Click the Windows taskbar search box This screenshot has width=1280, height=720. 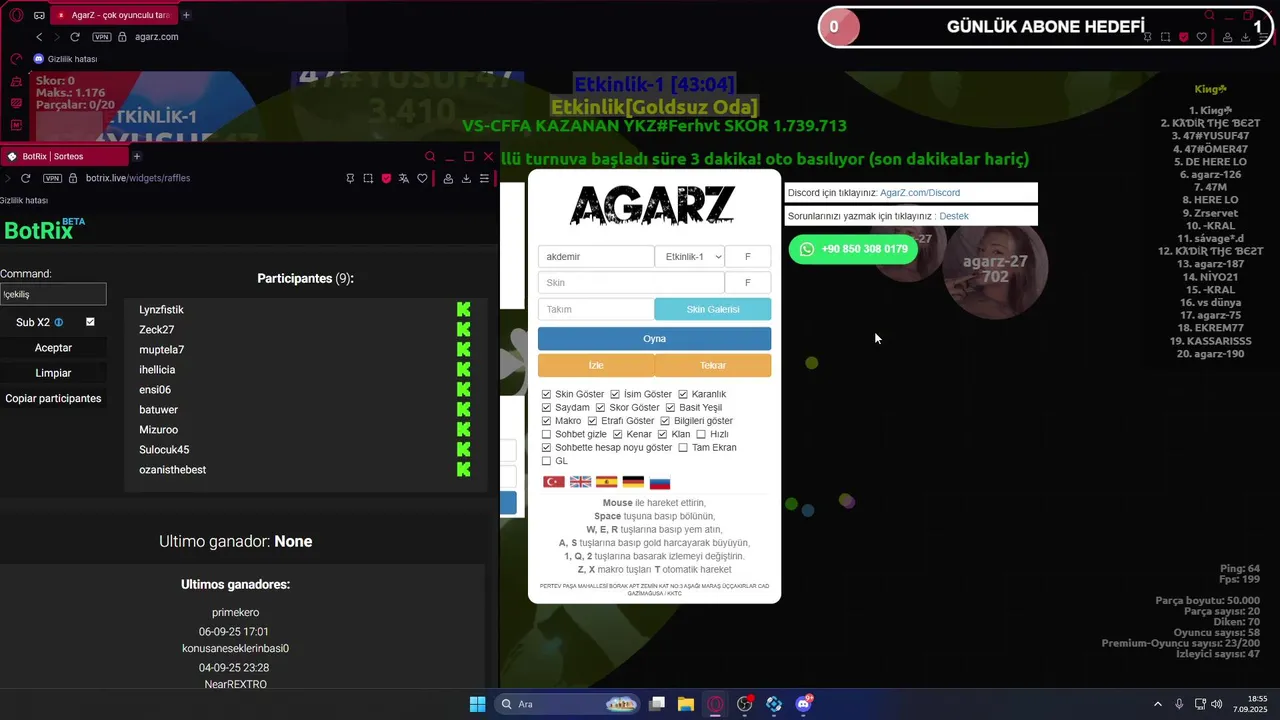point(569,704)
